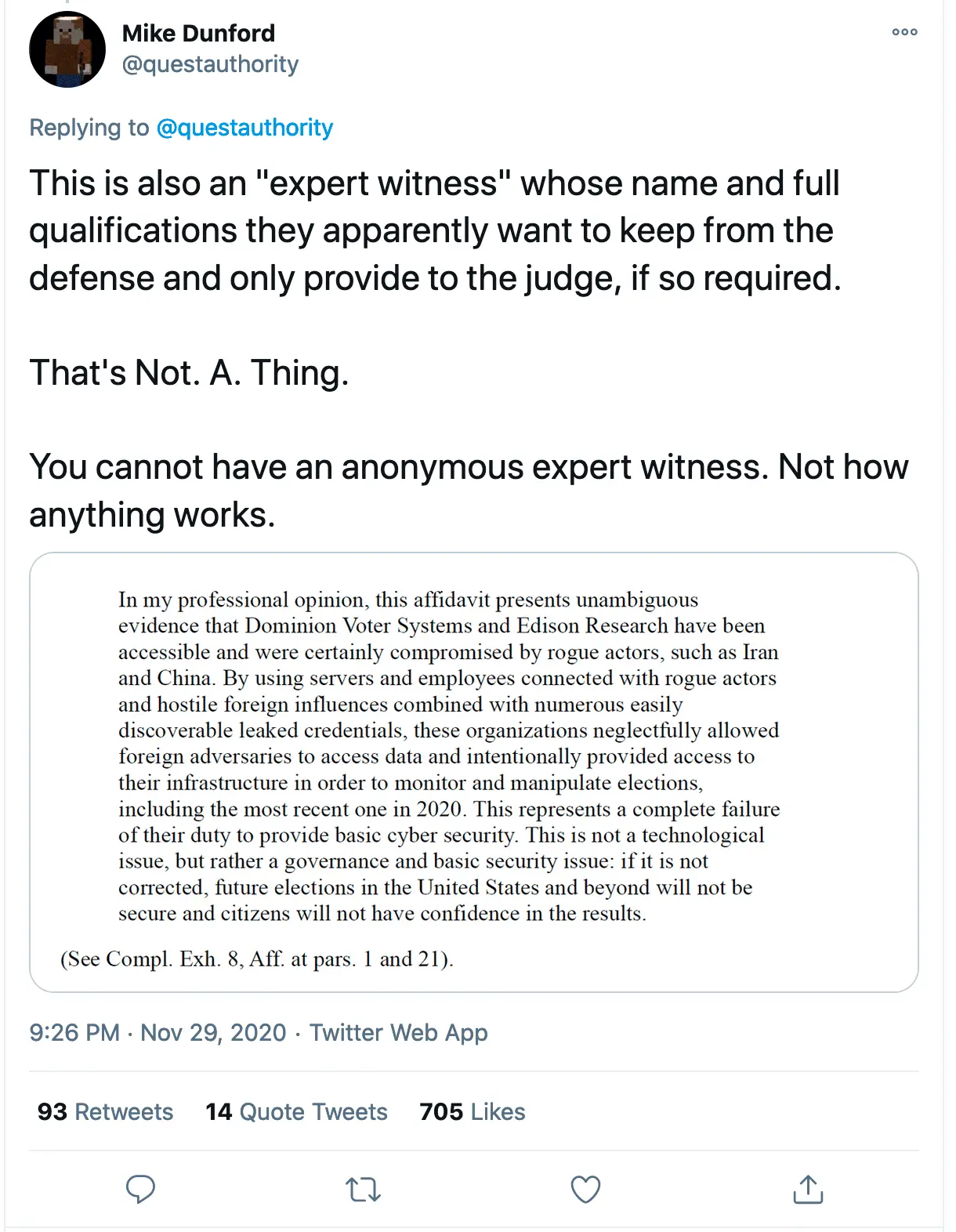Show the 14 Quote Tweets
This screenshot has width=956, height=1232.
coord(296,1111)
